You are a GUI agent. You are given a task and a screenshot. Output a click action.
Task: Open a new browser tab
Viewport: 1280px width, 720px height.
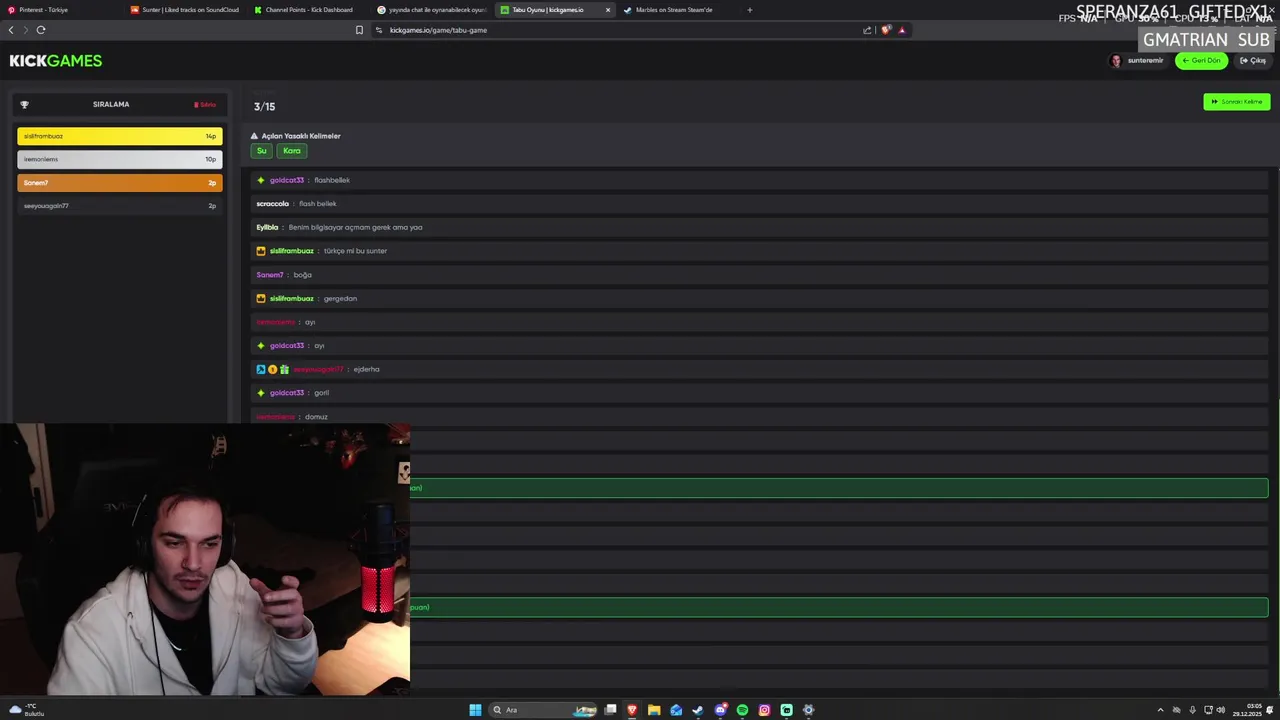(750, 10)
